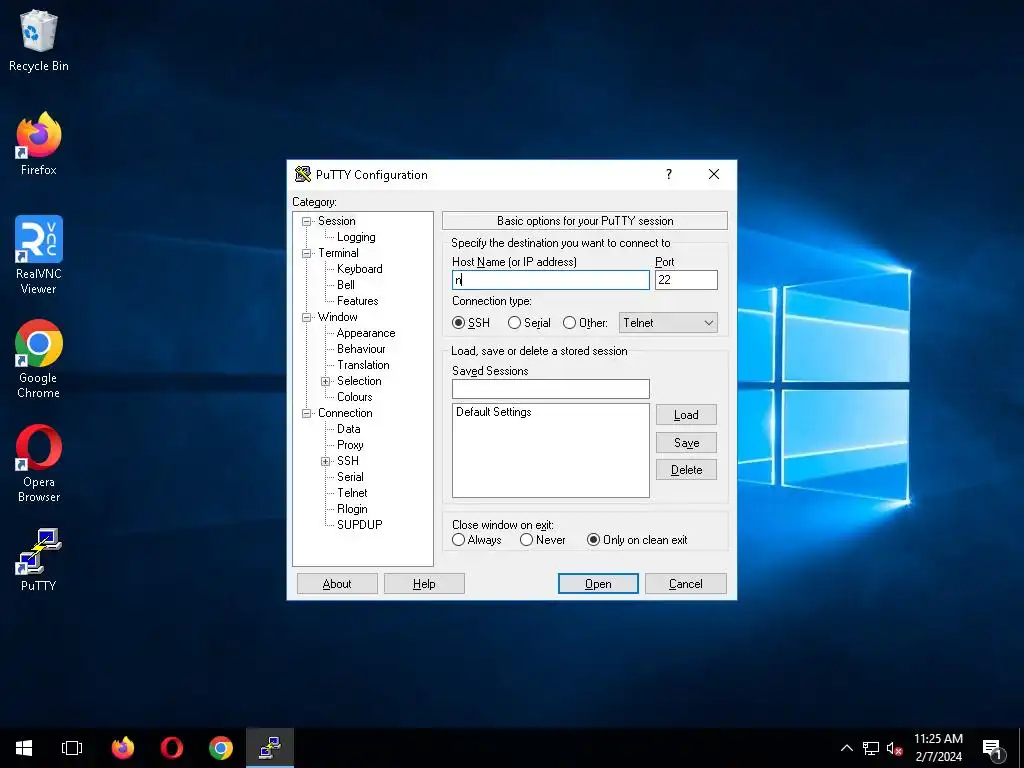Expand the SSH tree node

325,462
